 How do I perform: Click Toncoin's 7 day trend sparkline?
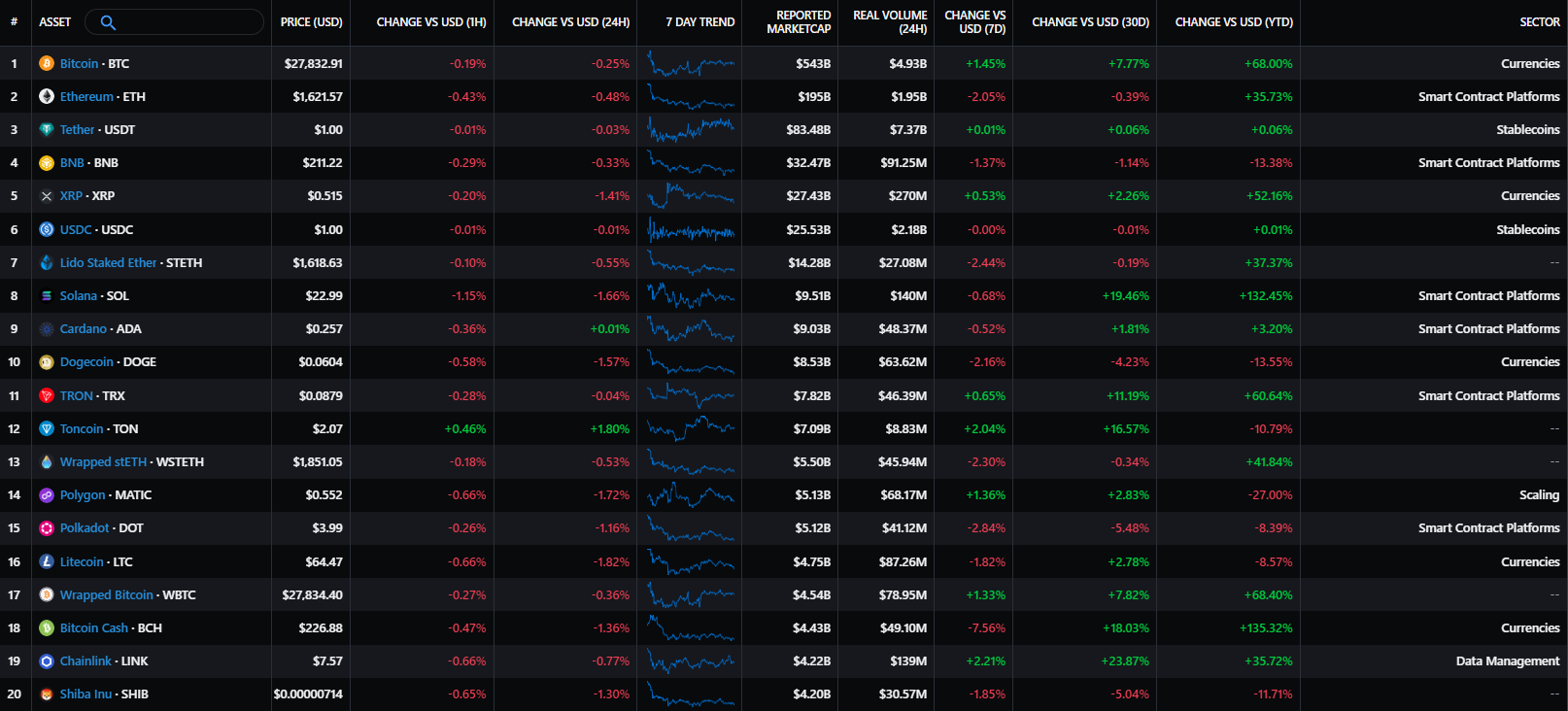click(690, 428)
